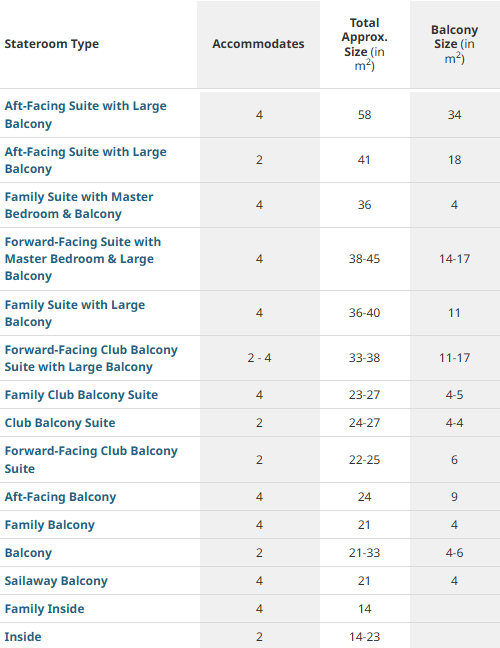Click the Accommodates column header

[x=258, y=44]
